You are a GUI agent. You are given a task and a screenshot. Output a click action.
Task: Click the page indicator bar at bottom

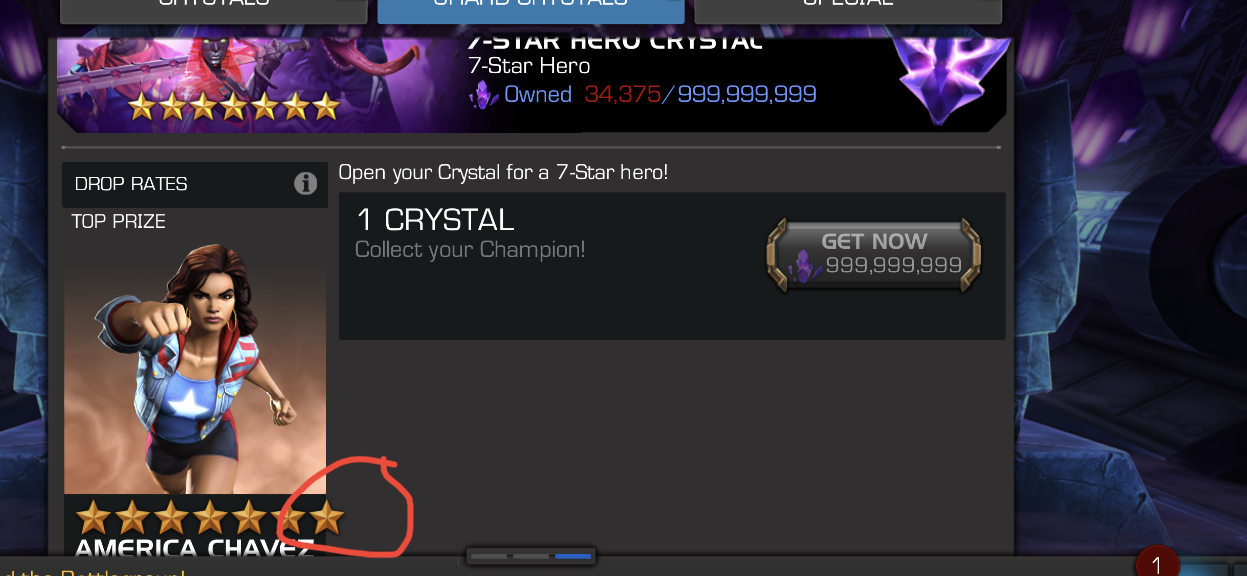tap(531, 555)
